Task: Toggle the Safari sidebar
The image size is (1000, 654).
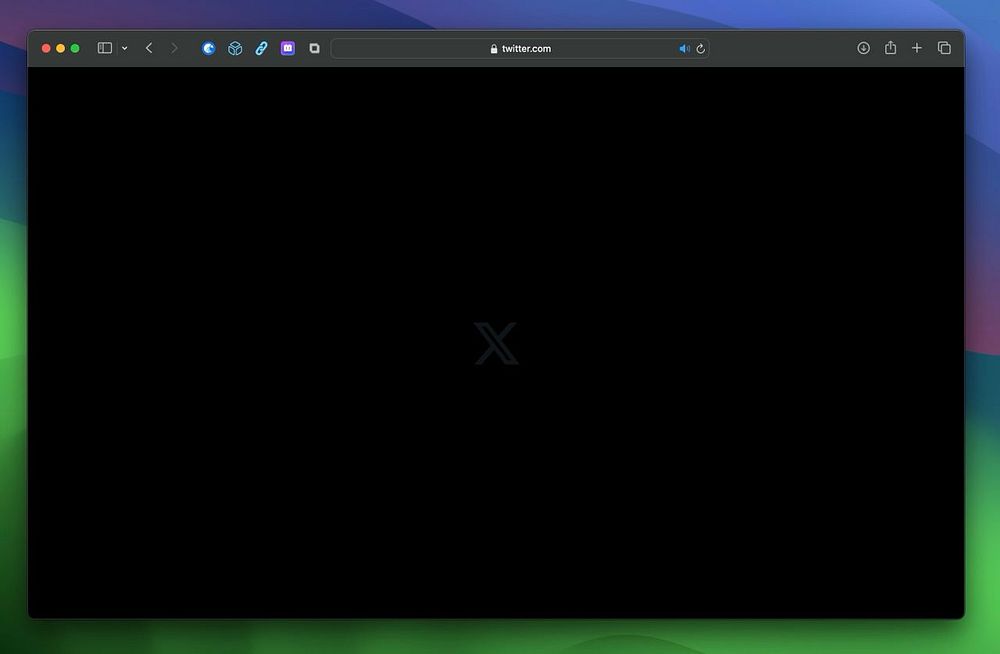Action: coord(105,48)
